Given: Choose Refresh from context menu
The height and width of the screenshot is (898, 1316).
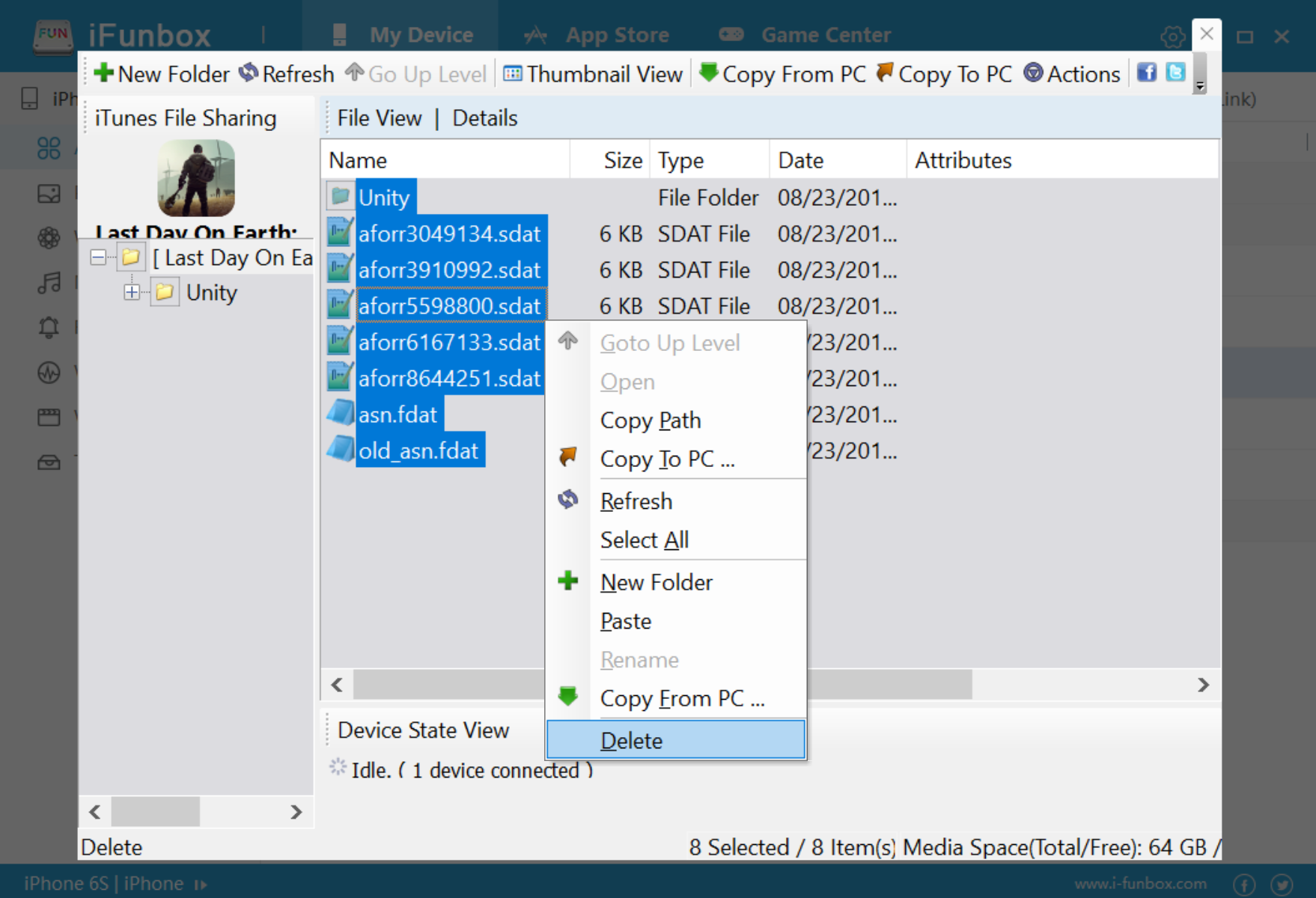Looking at the screenshot, I should point(677,501).
